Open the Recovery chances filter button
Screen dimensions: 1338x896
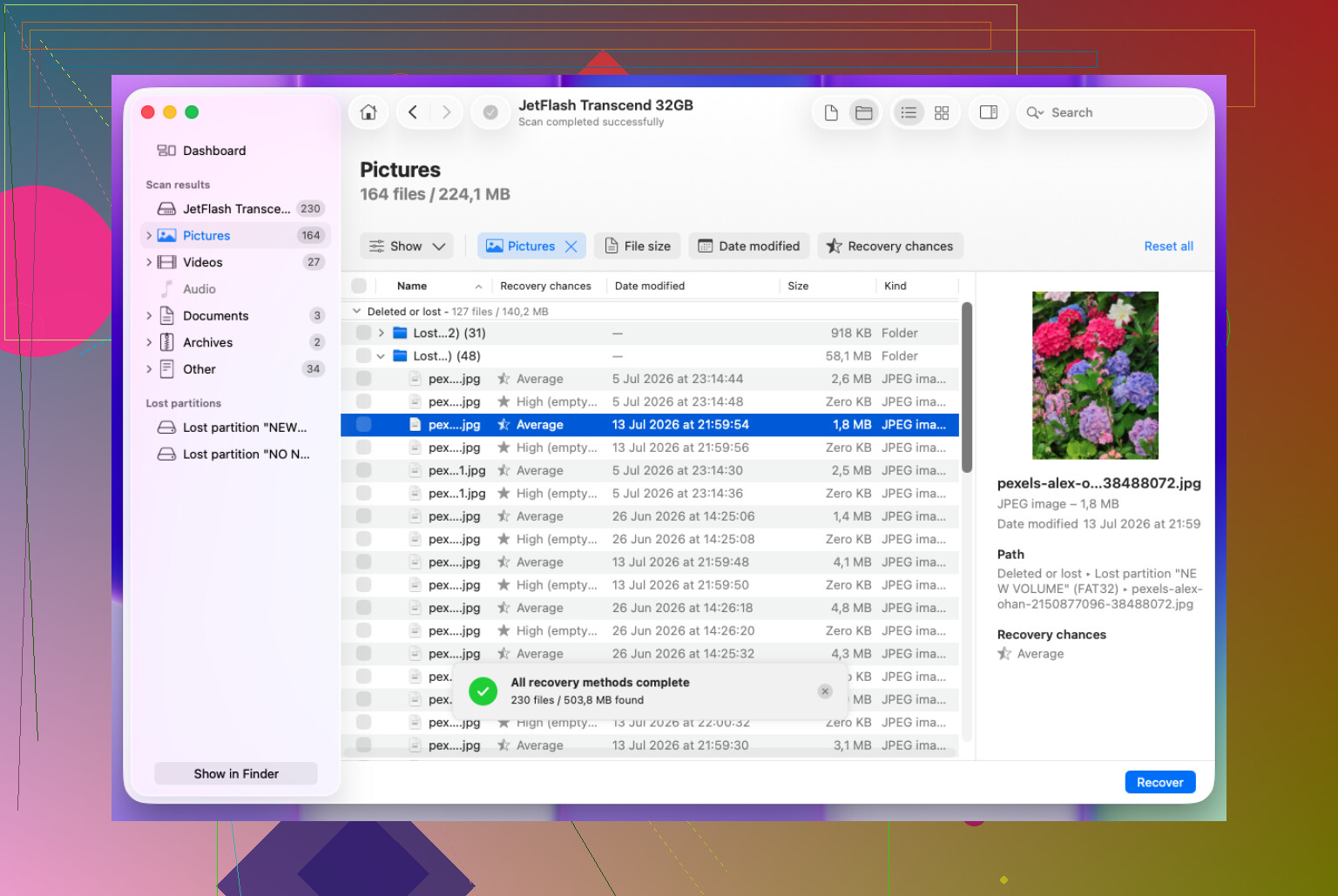point(890,246)
